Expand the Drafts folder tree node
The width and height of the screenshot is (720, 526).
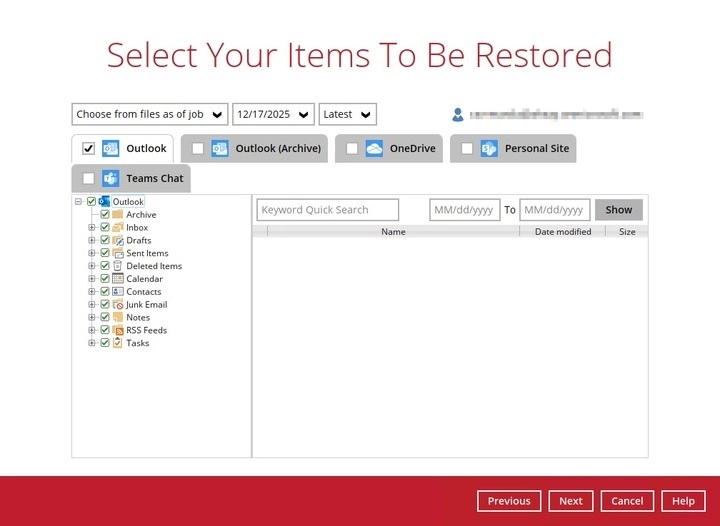pyautogui.click(x=92, y=240)
